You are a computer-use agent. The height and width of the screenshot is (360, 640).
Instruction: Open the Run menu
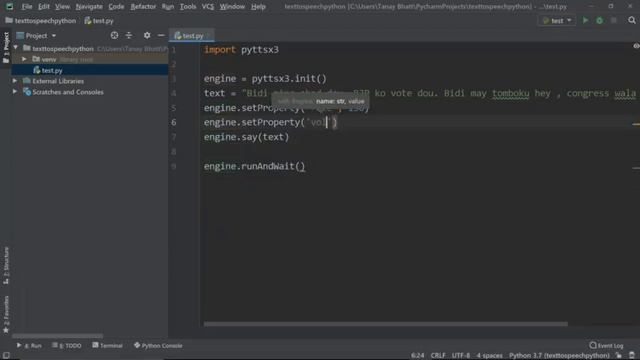pos(168,7)
